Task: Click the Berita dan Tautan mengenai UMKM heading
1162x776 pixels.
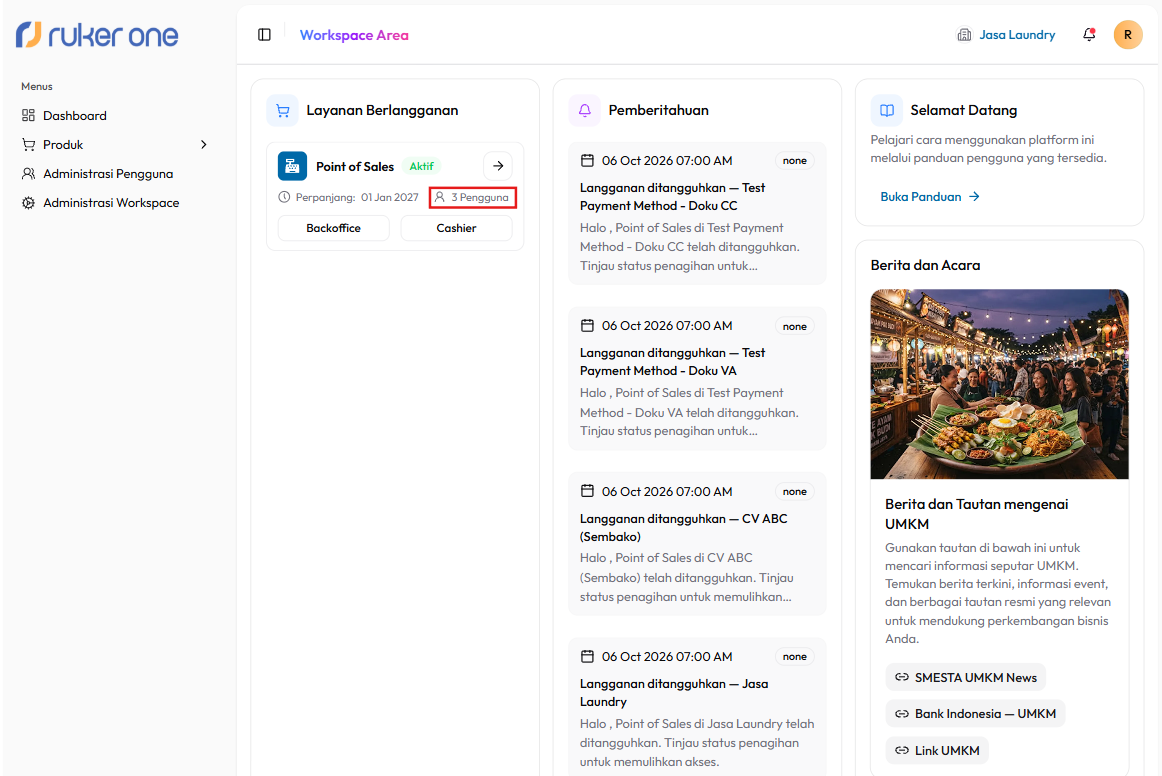Action: pos(977,514)
